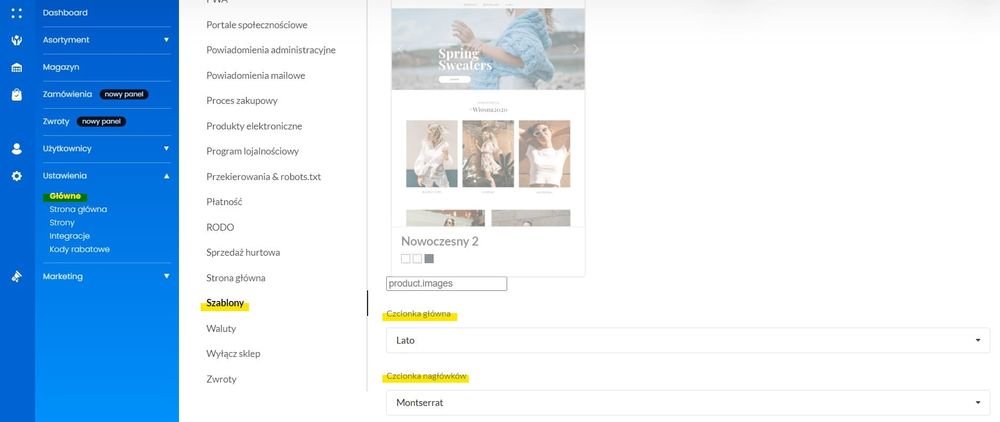This screenshot has width=1000, height=422.
Task: Open Zamówienia section
Action: point(68,94)
